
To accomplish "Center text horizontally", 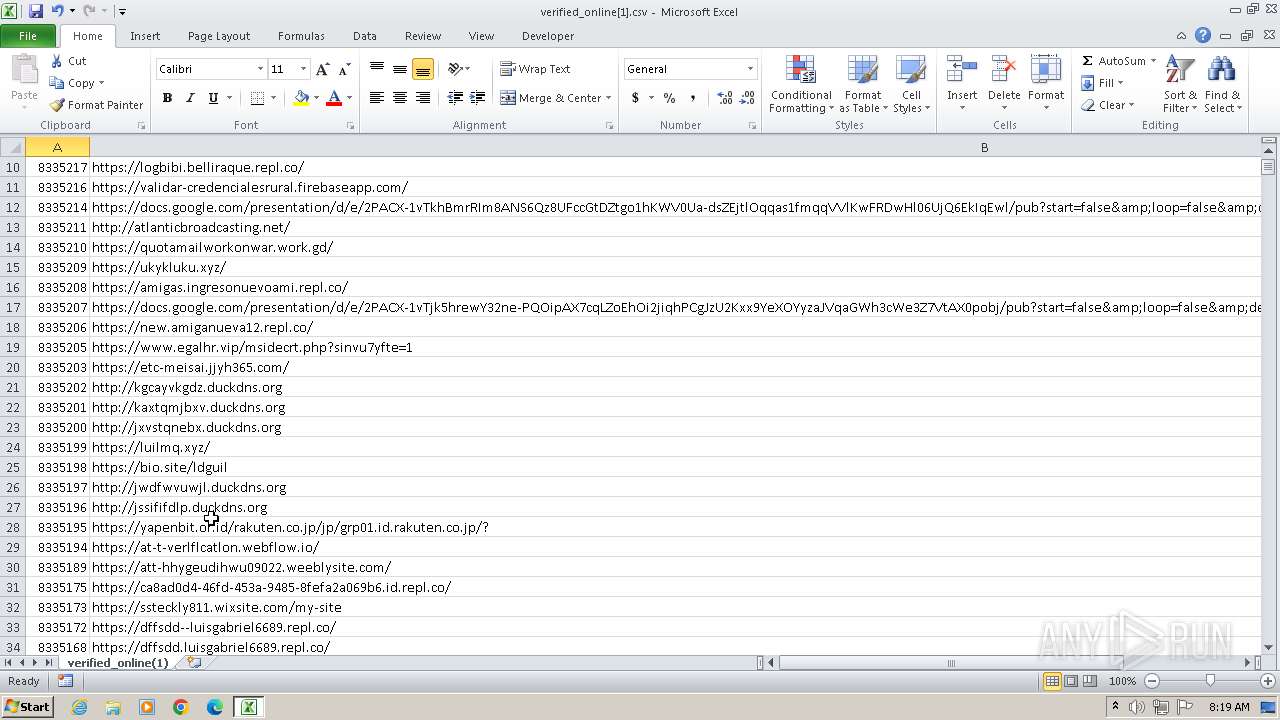I will pos(400,98).
